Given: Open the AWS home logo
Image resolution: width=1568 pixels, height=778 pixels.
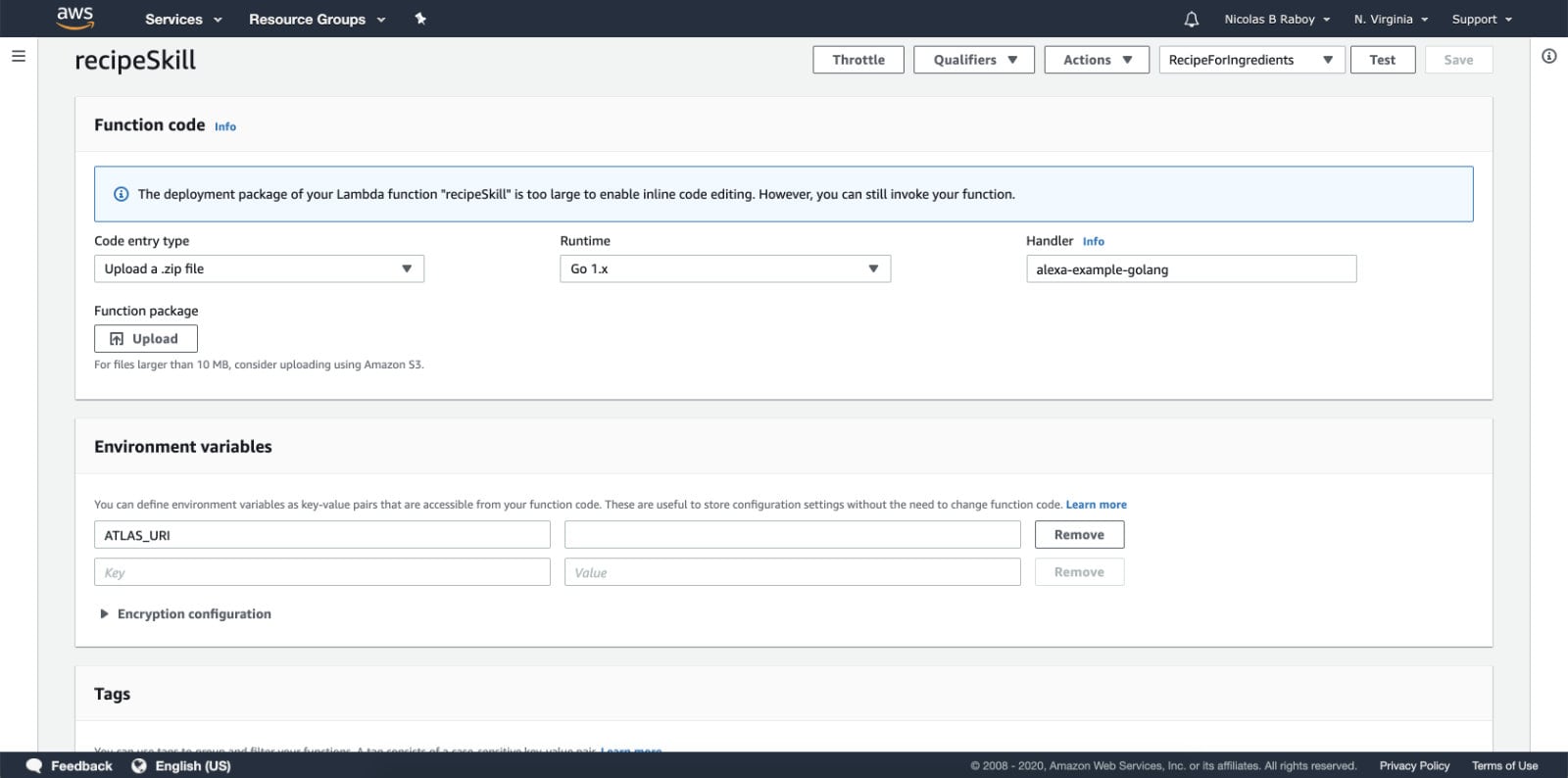Looking at the screenshot, I should pos(75,17).
